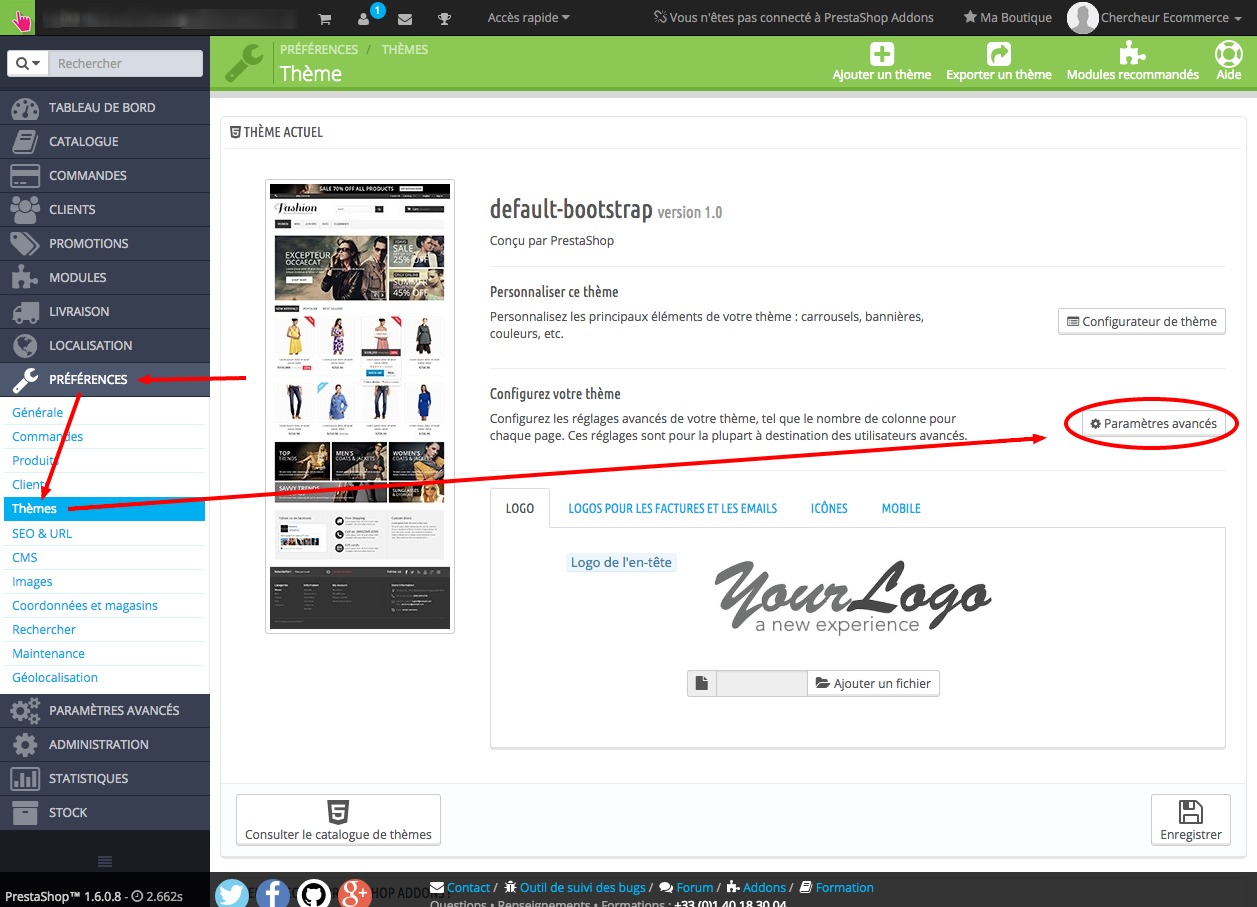Open customer notifications person icon

tap(365, 19)
